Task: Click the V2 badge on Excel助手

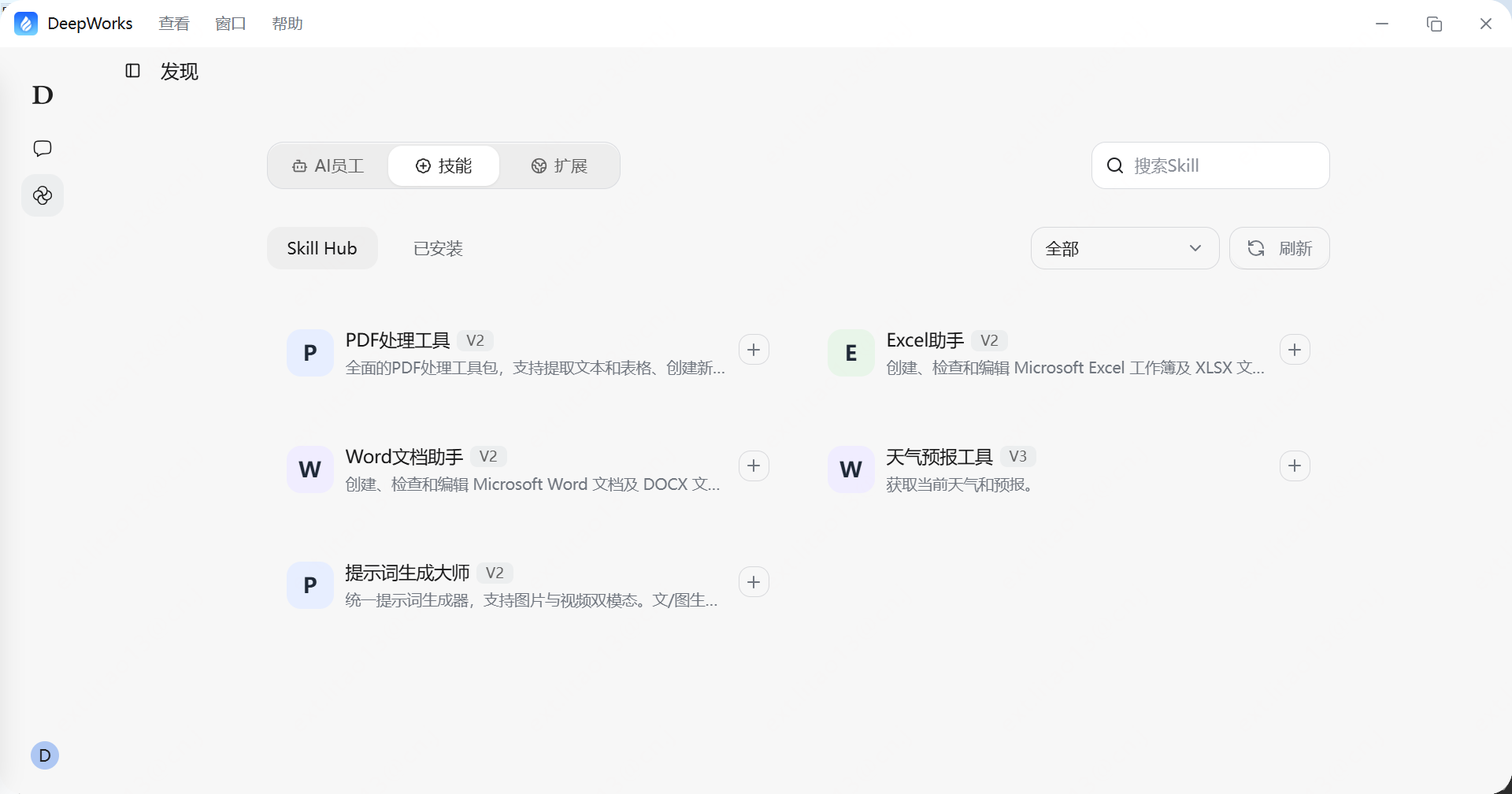Action: click(989, 340)
